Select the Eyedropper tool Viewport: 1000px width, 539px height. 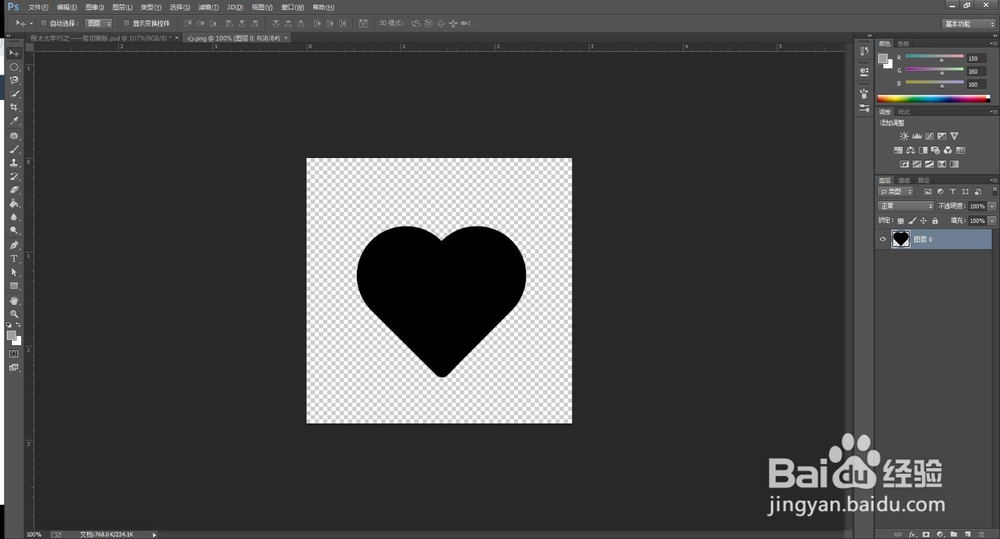[14, 121]
